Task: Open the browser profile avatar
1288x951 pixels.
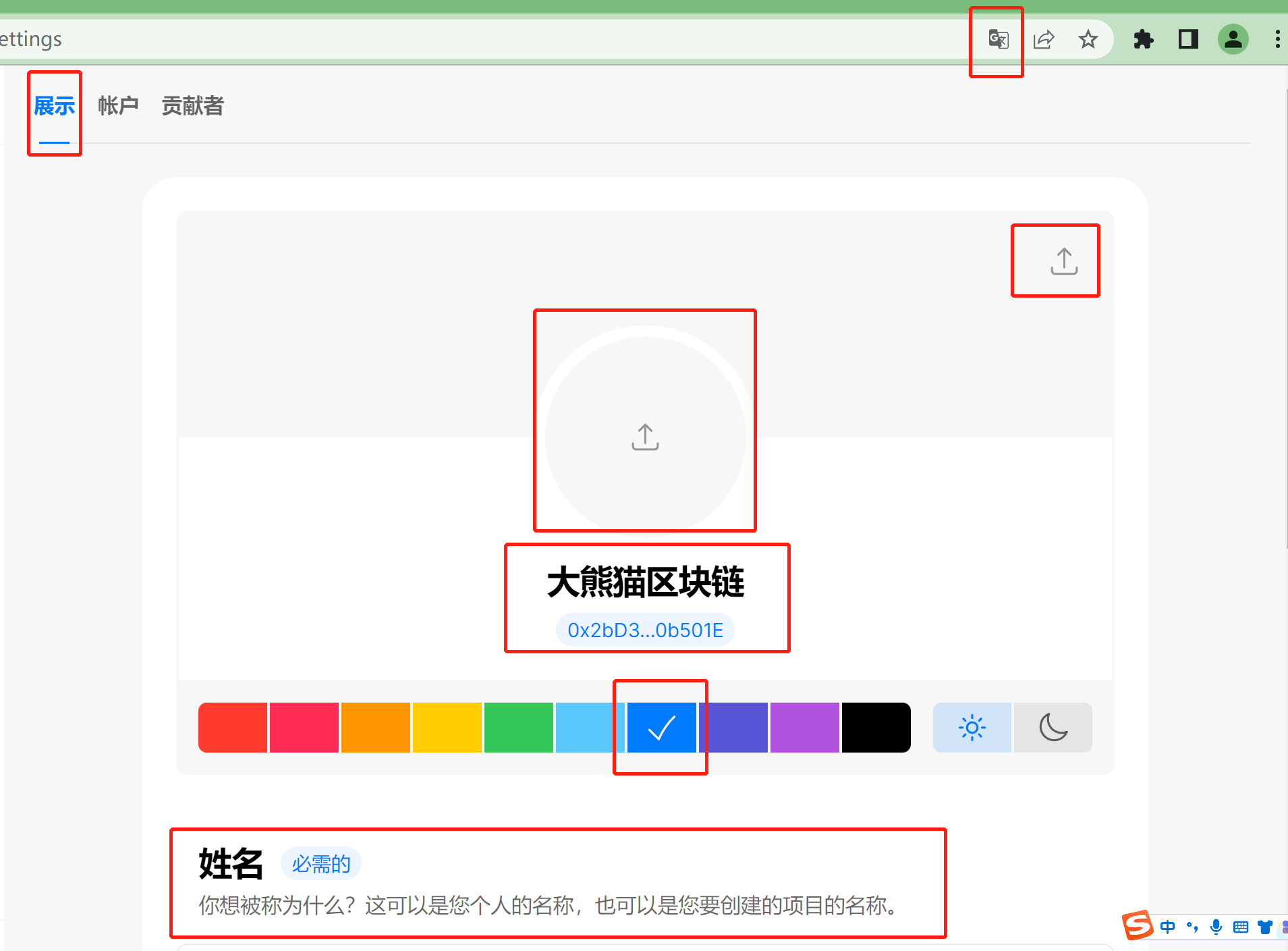Action: coord(1233,40)
